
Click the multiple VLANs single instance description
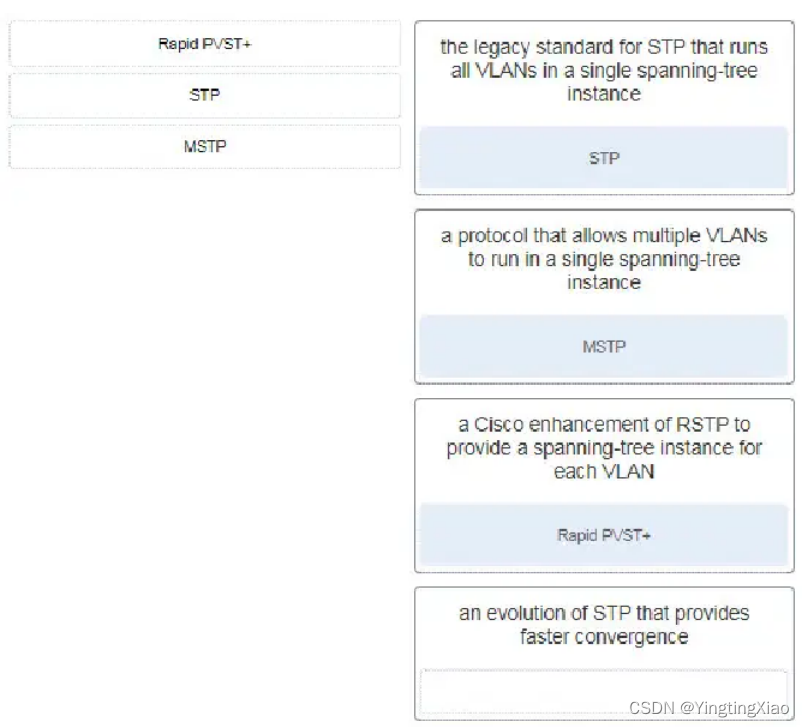tap(603, 259)
